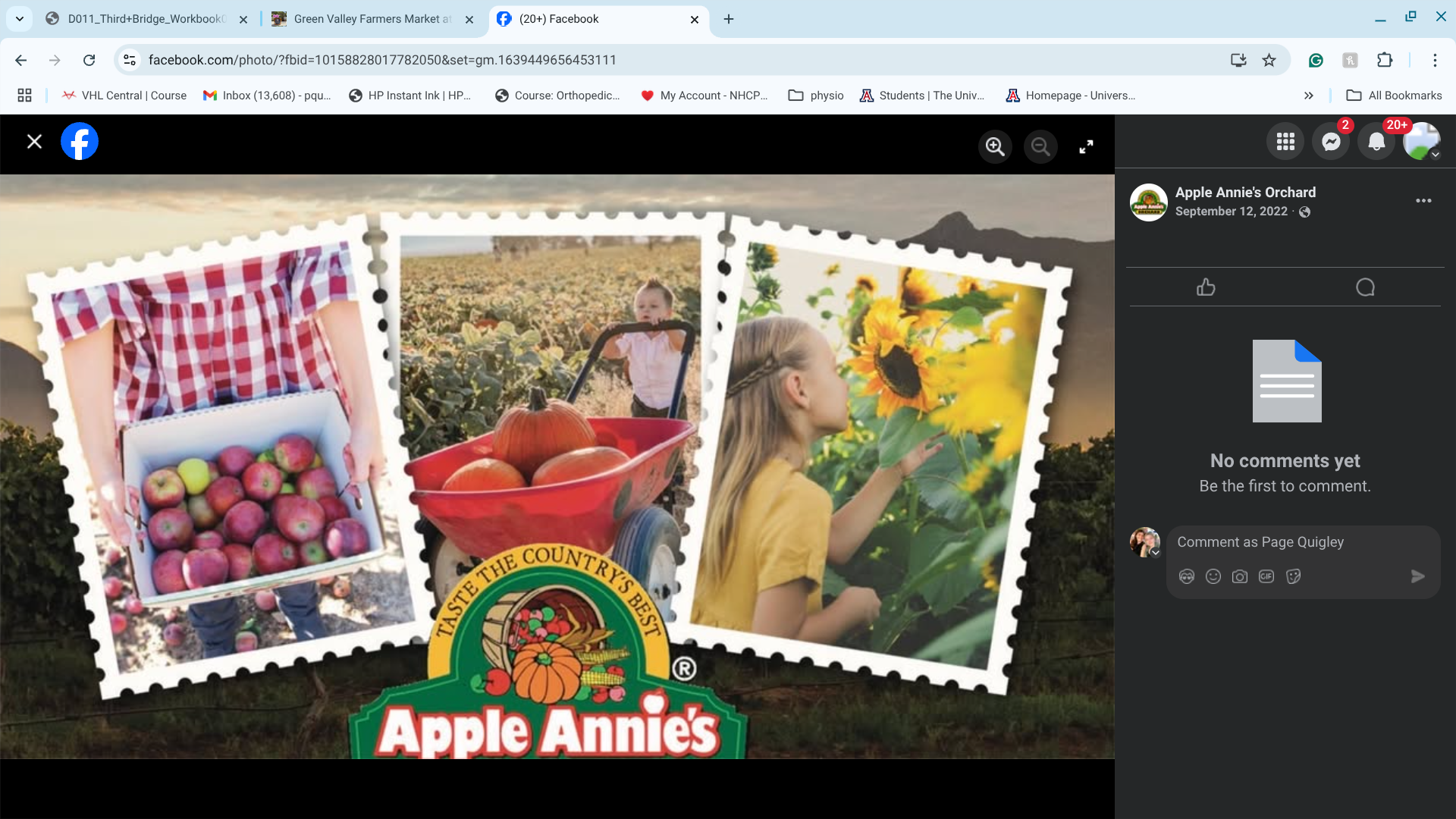Focus the Comment as Page Quigley field

pos(1303,542)
